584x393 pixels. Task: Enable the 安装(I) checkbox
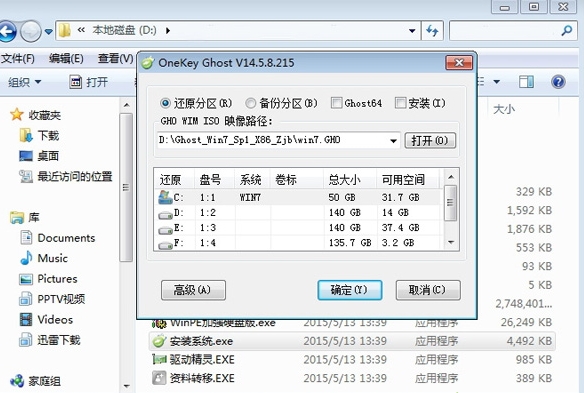click(400, 103)
